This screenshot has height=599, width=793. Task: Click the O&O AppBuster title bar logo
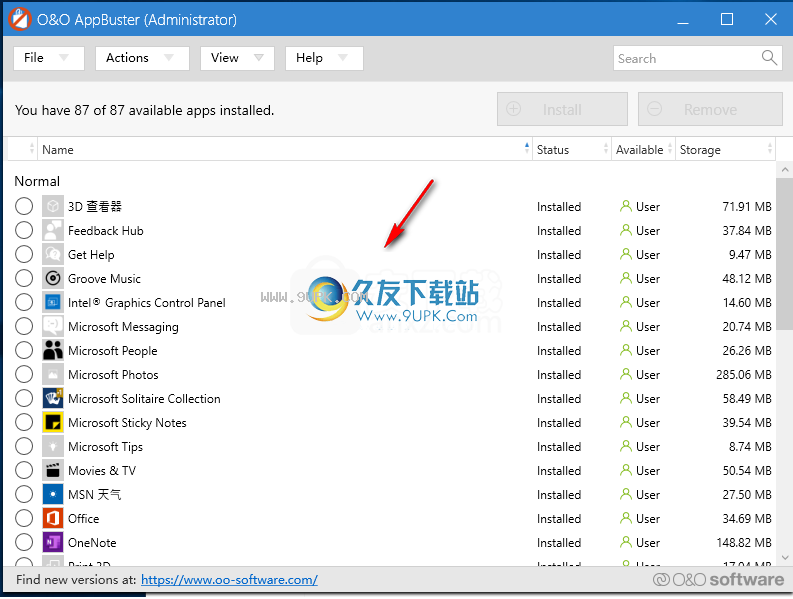click(20, 19)
